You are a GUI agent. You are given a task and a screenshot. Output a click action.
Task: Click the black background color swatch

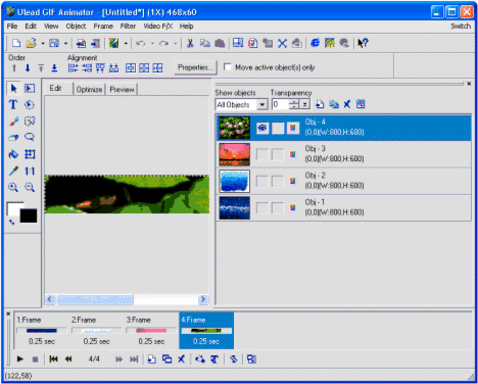point(29,216)
